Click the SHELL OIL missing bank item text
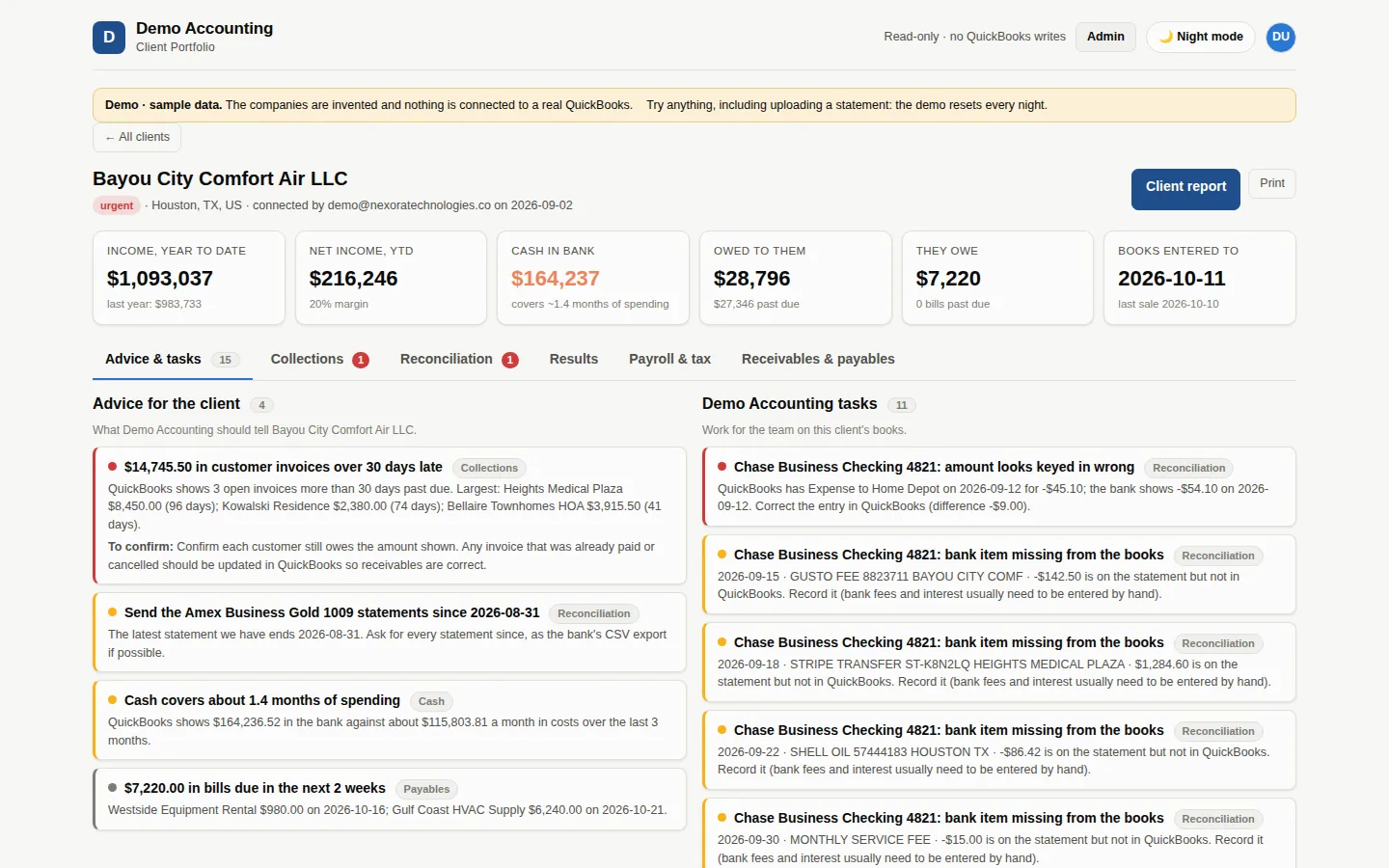This screenshot has height=868, width=1389. click(x=994, y=761)
